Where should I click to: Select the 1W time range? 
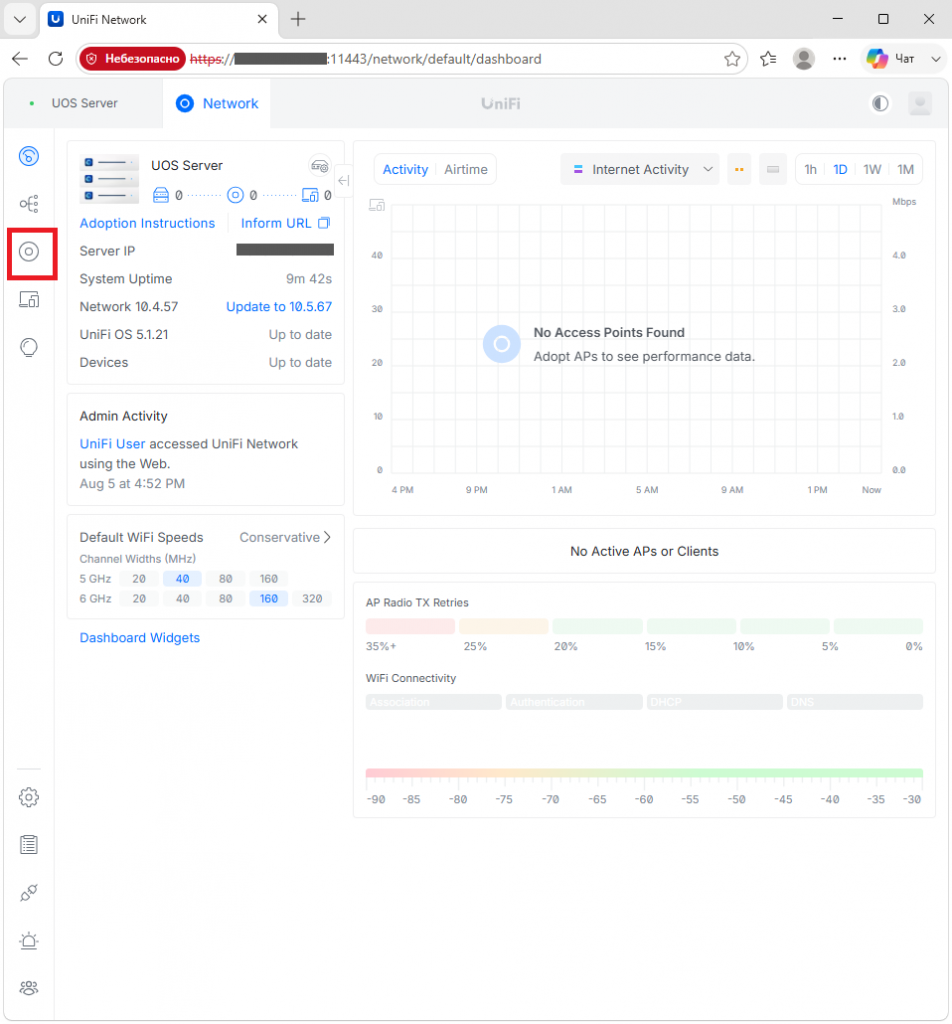[x=872, y=169]
